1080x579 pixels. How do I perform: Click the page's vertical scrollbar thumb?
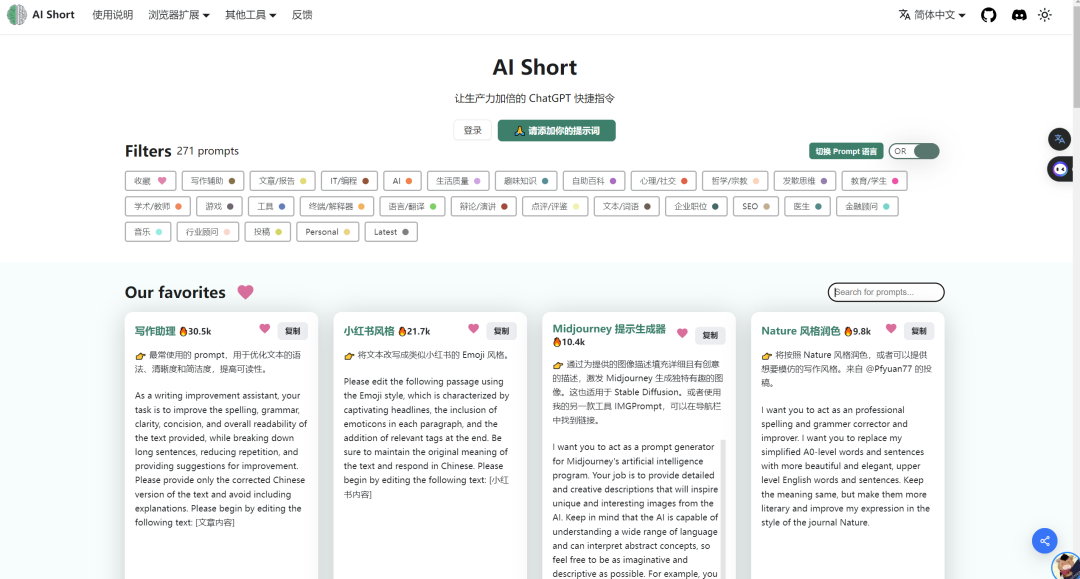click(x=1075, y=60)
